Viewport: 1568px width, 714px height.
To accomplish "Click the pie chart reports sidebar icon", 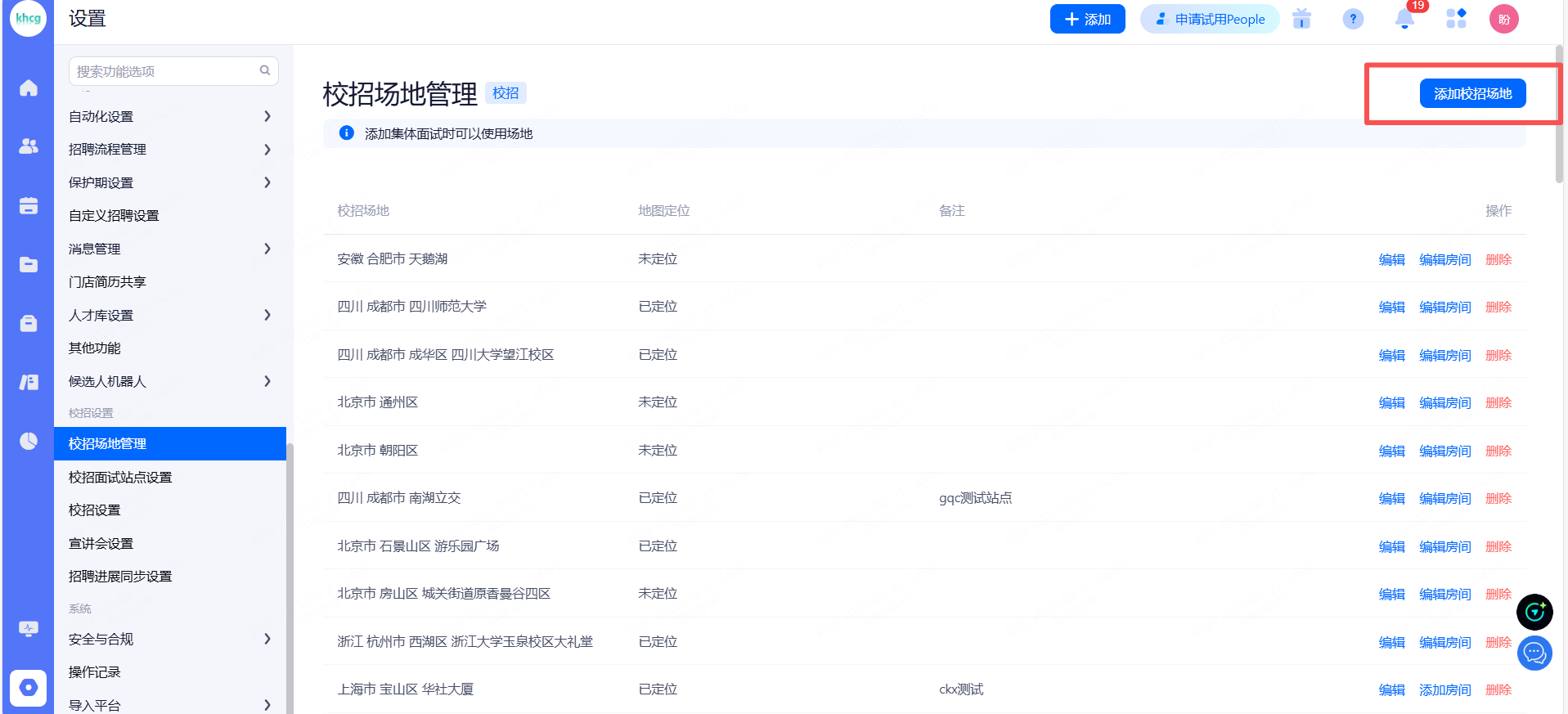I will [x=29, y=442].
